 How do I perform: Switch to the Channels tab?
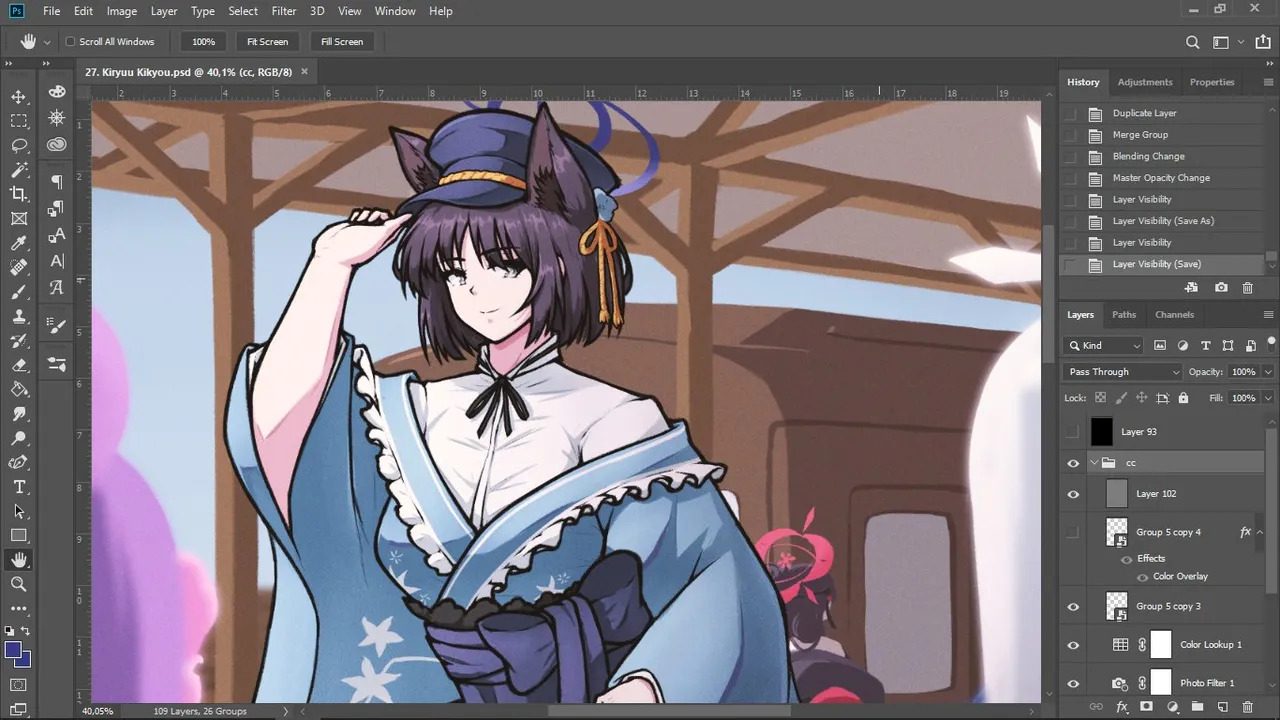click(x=1174, y=315)
